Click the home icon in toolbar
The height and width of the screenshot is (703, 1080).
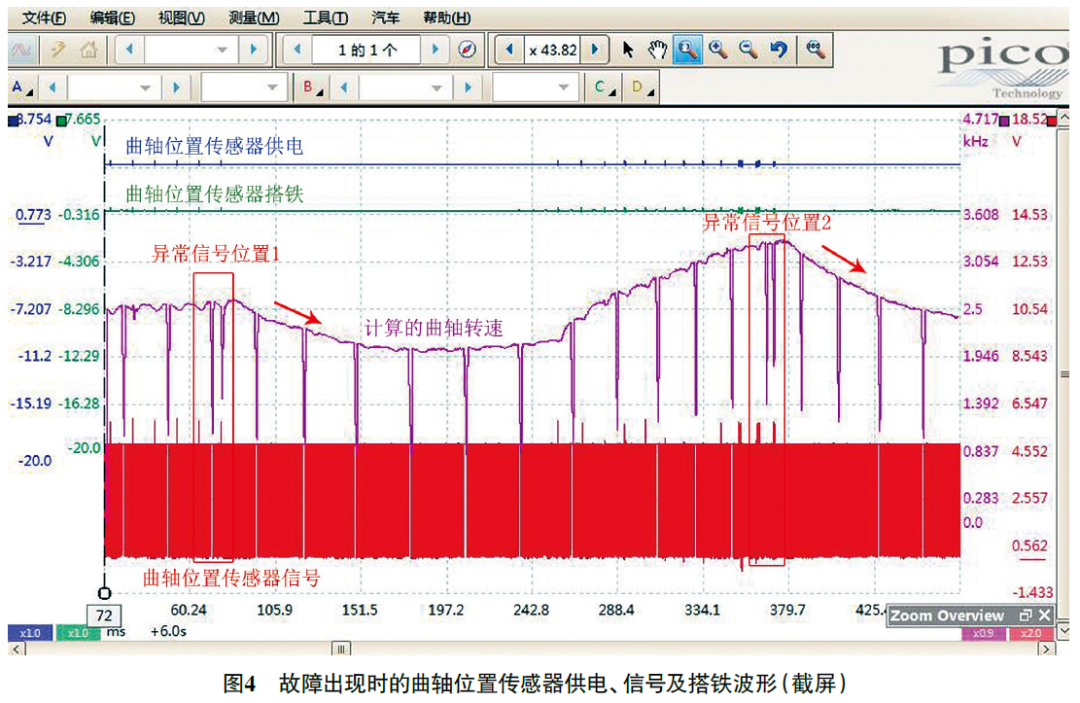point(88,50)
